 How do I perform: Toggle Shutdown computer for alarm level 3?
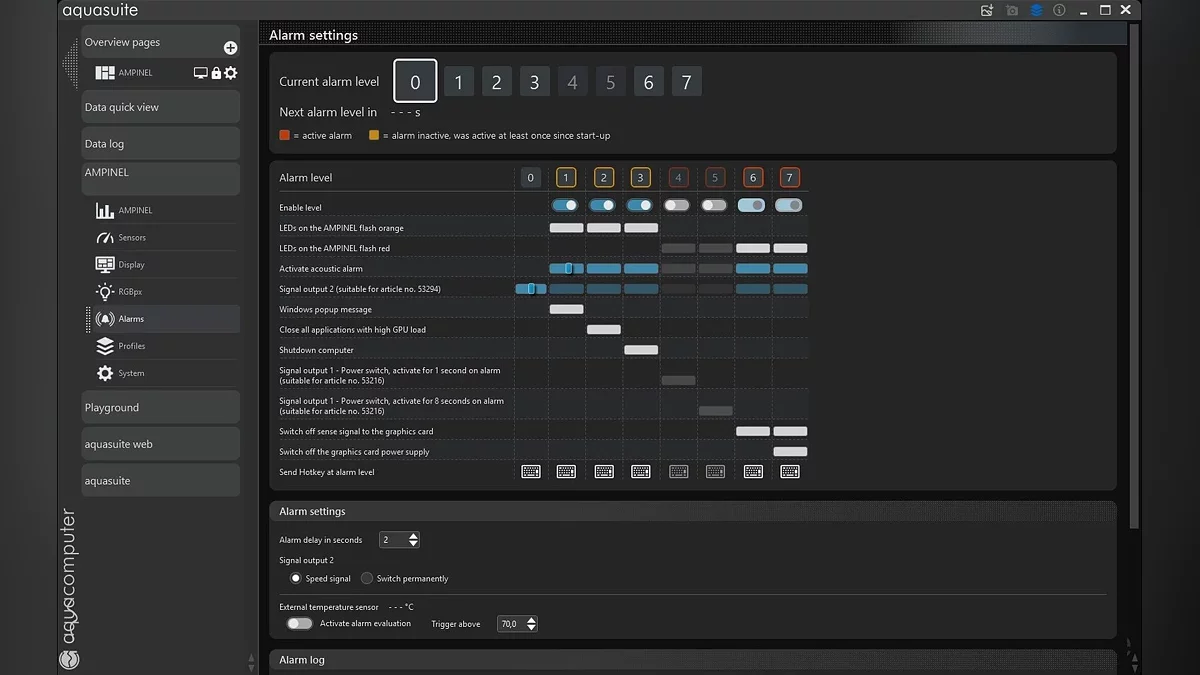pos(641,350)
